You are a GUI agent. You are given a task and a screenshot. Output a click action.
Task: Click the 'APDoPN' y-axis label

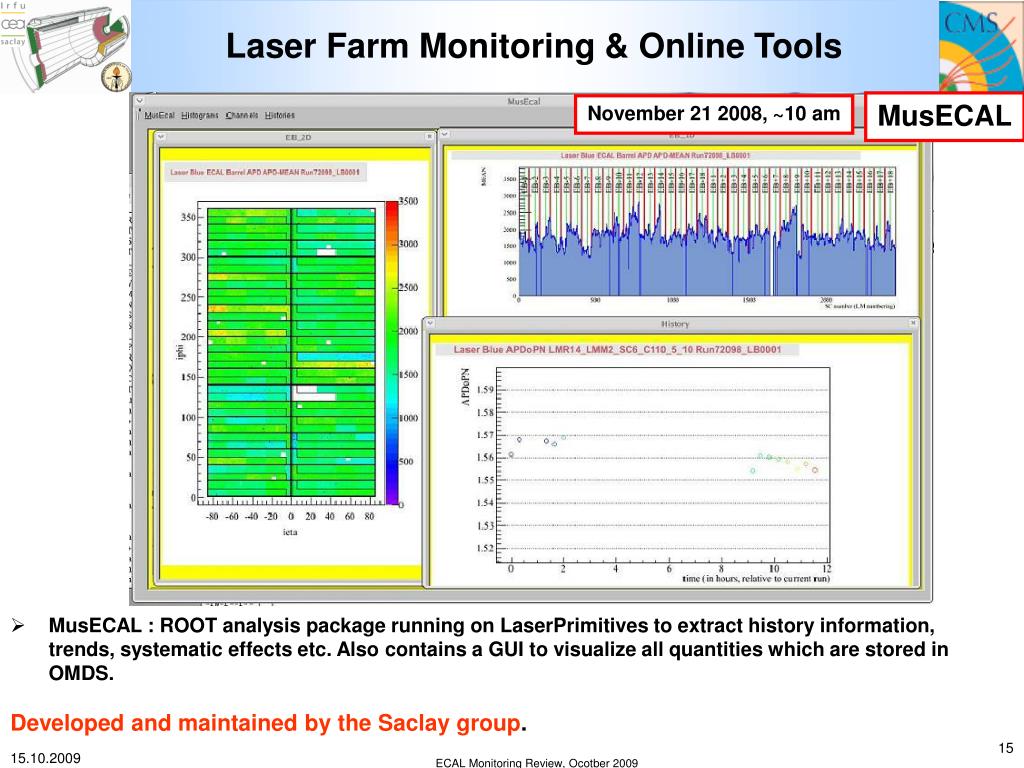(x=466, y=387)
